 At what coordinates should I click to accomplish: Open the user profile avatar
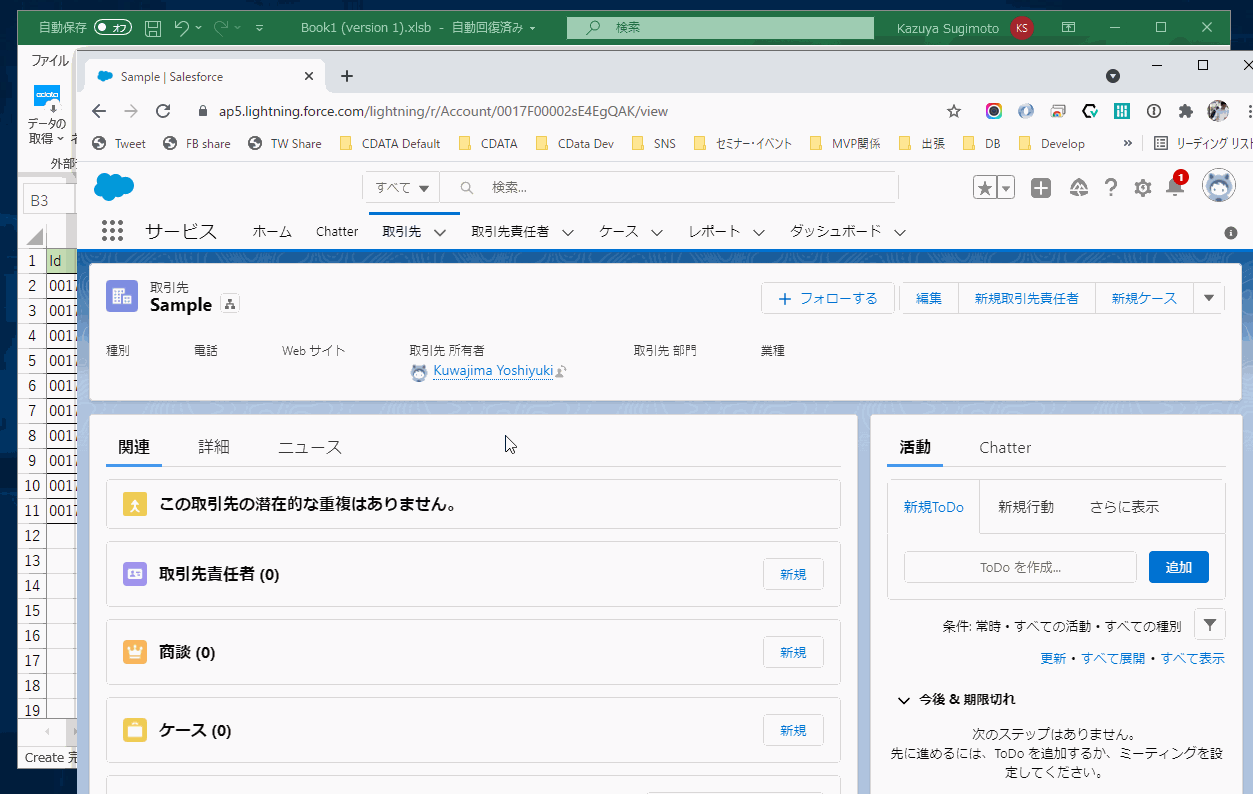1219,186
